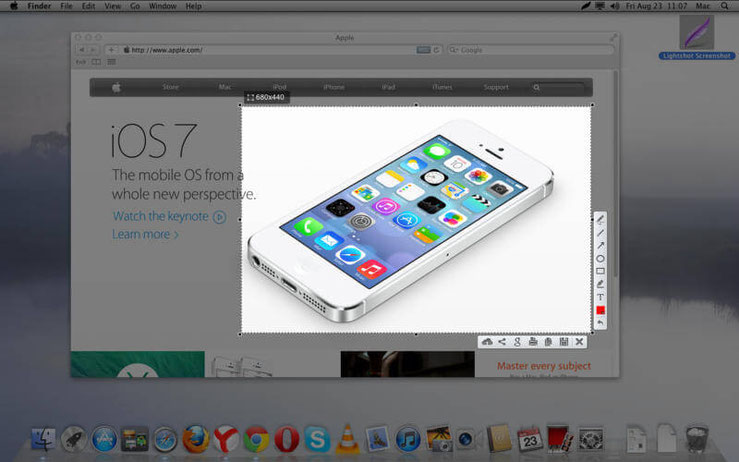Open Store tab on Apple site
The height and width of the screenshot is (462, 739).
pos(171,87)
